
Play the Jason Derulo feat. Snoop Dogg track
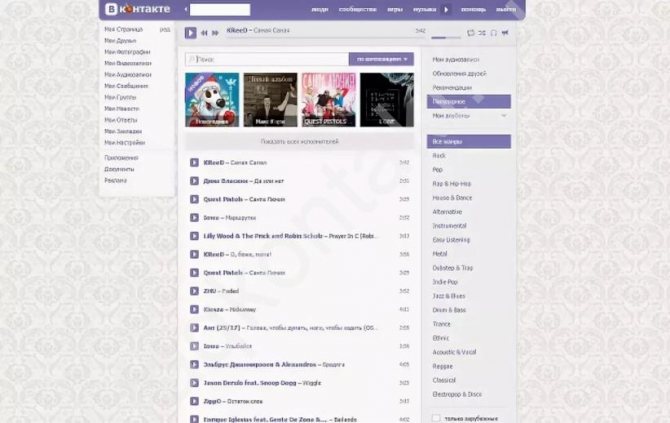click(194, 383)
